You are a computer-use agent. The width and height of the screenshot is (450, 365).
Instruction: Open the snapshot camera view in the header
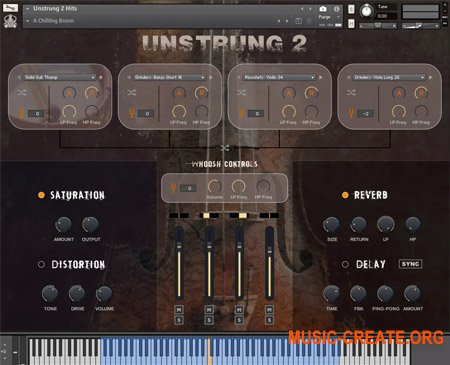click(323, 9)
